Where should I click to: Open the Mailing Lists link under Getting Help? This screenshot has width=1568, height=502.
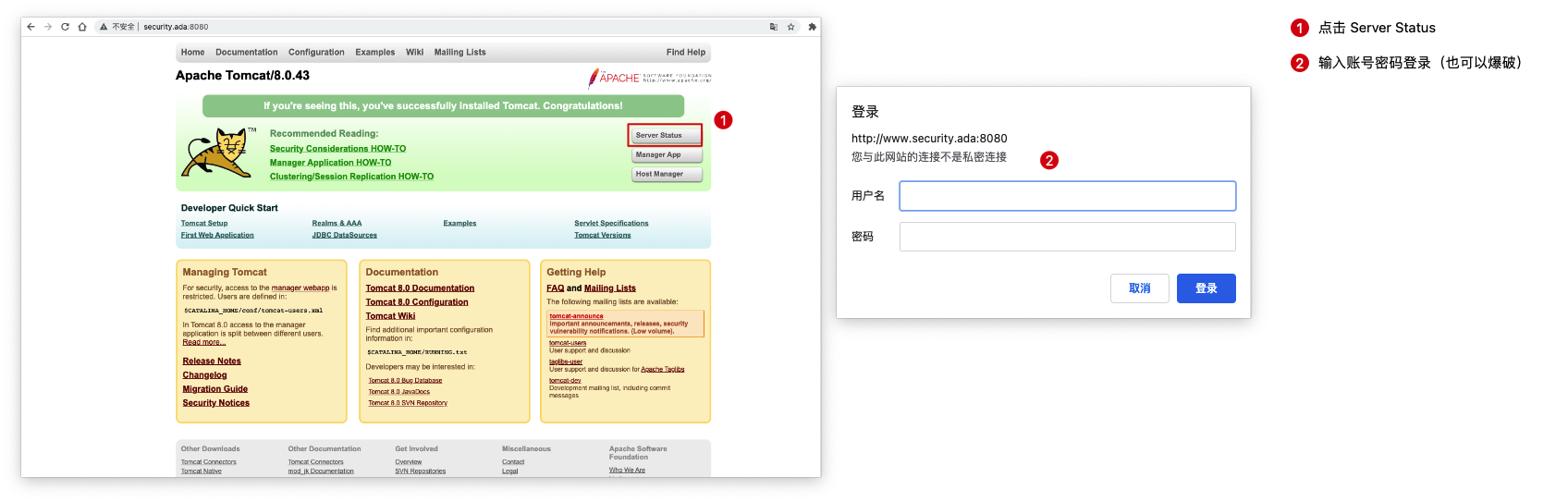(x=610, y=288)
